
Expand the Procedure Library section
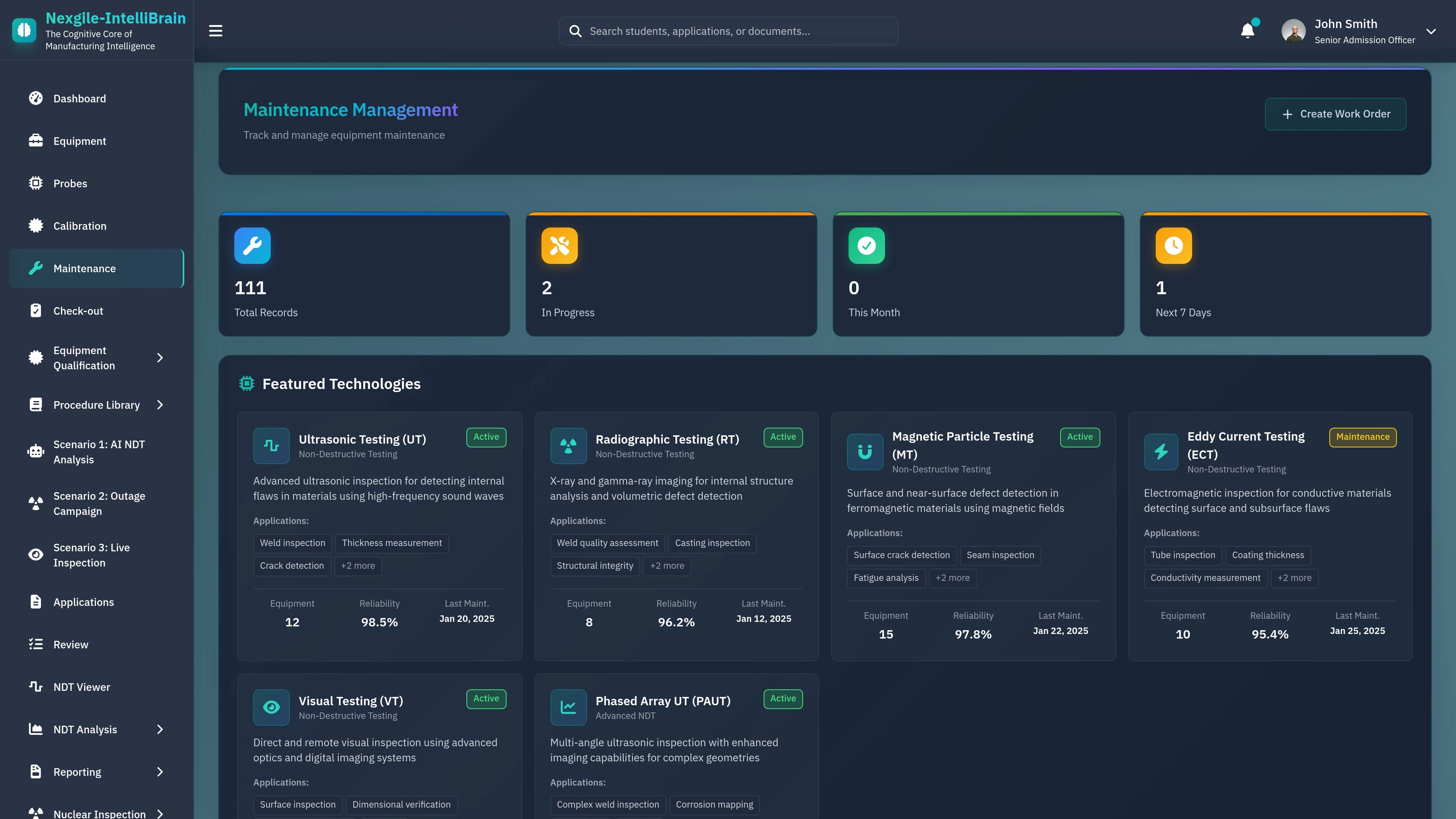click(x=160, y=405)
